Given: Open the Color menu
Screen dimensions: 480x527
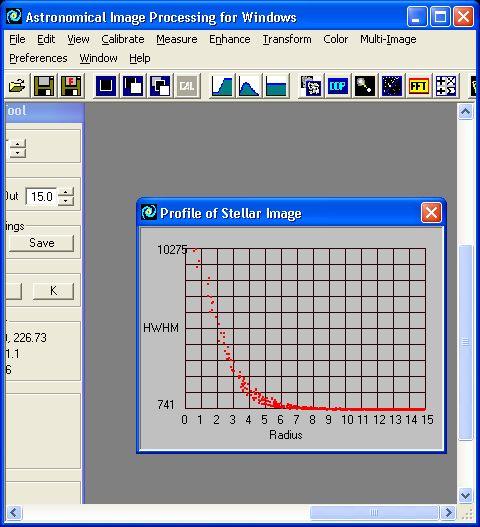Looking at the screenshot, I should pos(335,39).
